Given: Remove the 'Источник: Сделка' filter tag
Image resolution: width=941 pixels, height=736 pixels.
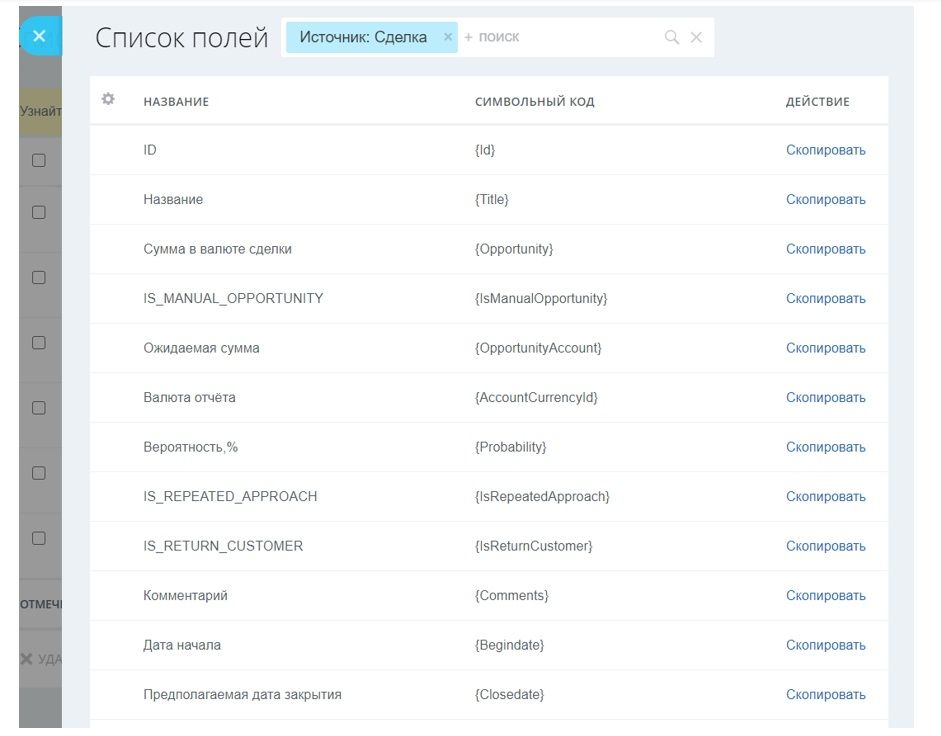Looking at the screenshot, I should coord(448,37).
